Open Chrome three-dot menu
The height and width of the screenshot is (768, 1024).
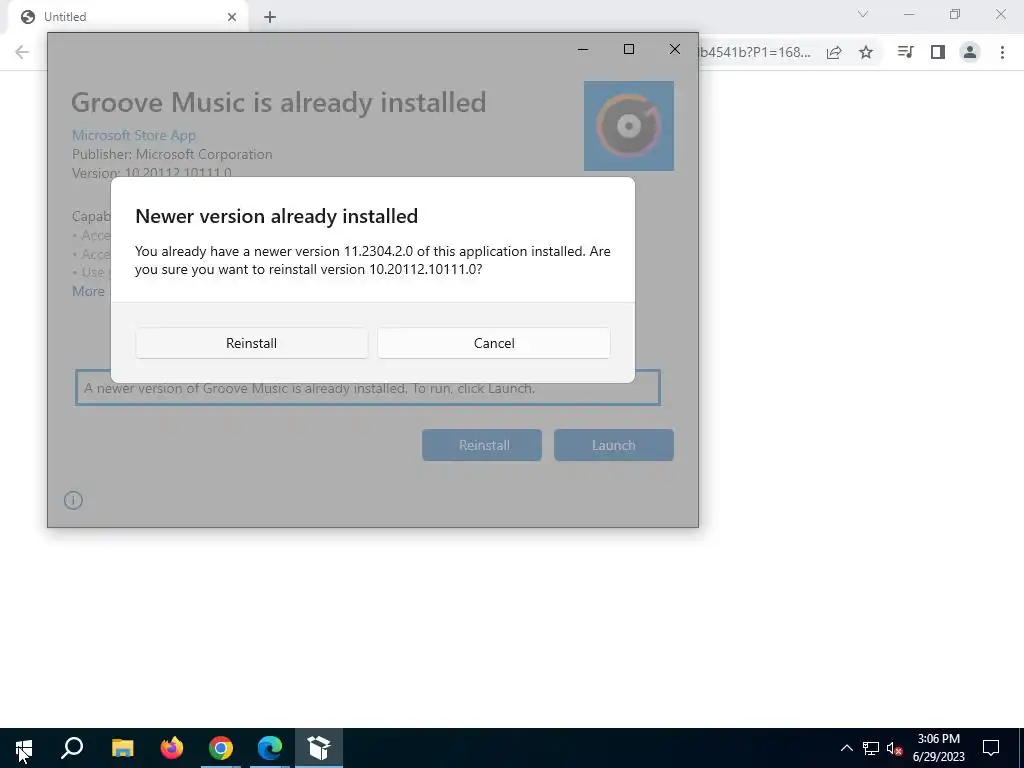[1002, 52]
